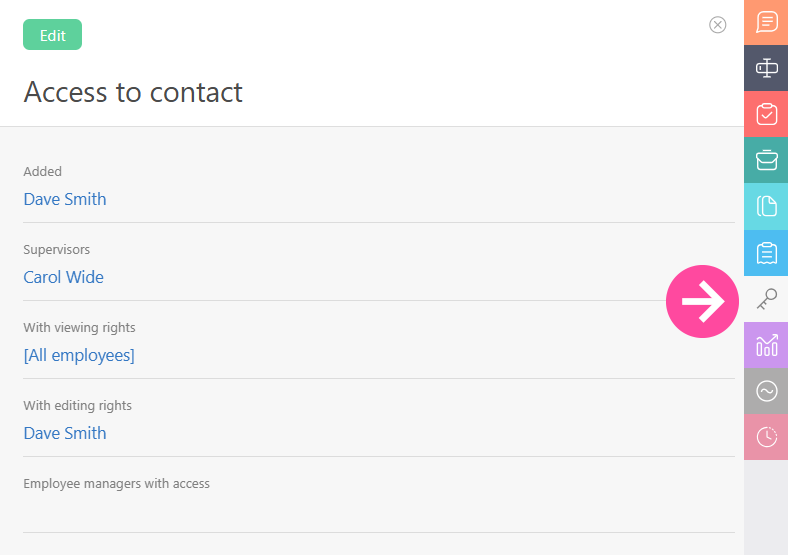
Task: Open the blue invoice receipt icon
Action: point(766,253)
